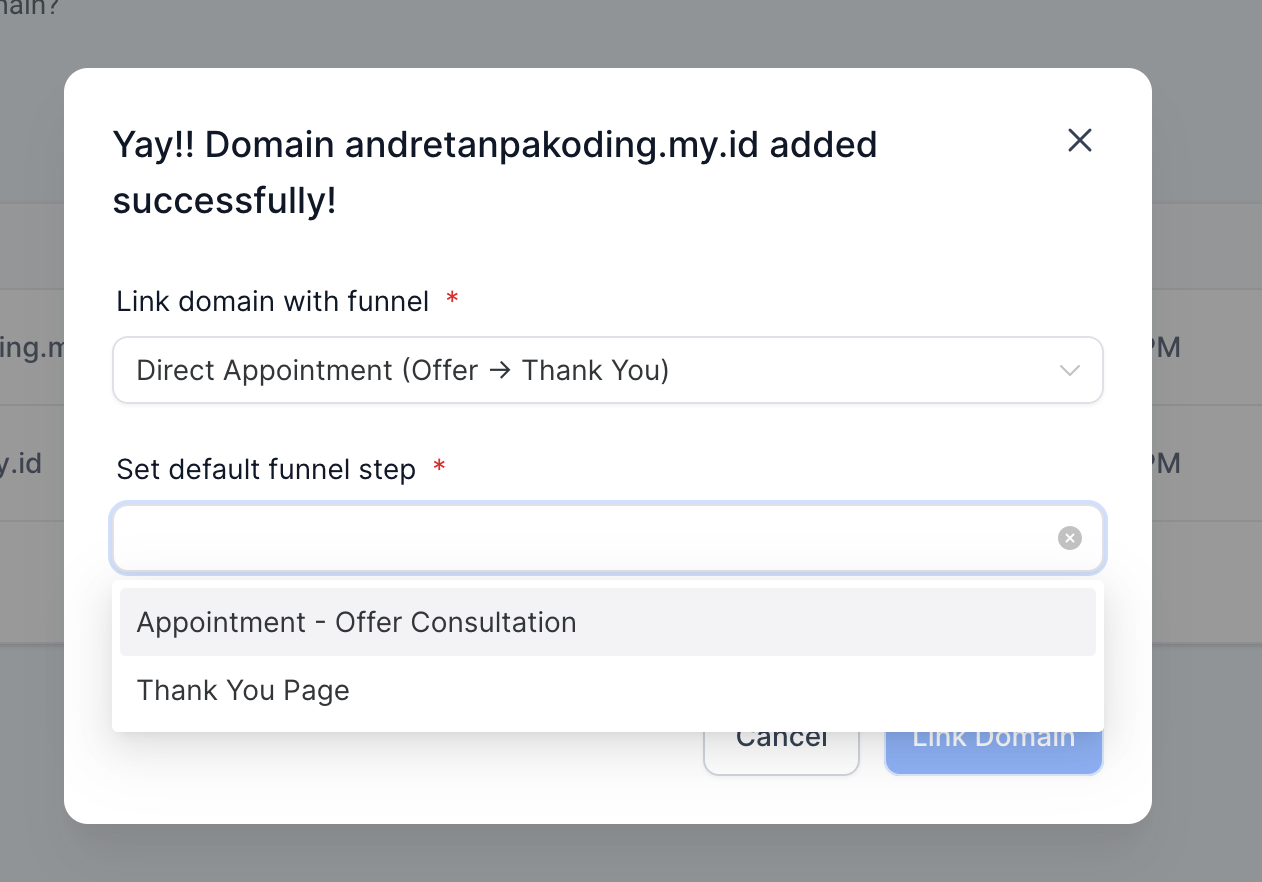The height and width of the screenshot is (882, 1262).
Task: Select Appointment - Offer Consultation step
Action: (356, 622)
